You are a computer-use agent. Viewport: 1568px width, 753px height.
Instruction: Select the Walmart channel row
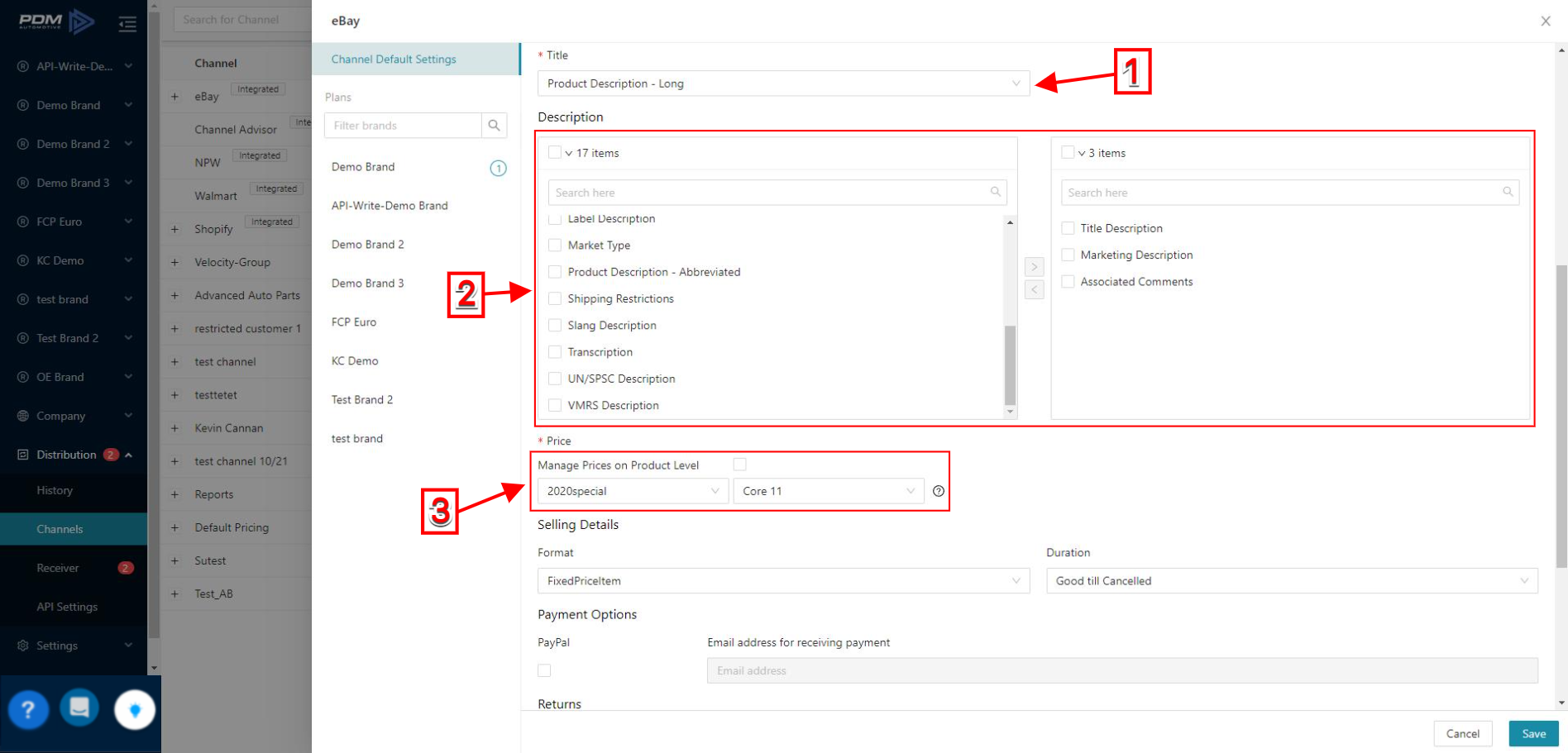tap(237, 196)
